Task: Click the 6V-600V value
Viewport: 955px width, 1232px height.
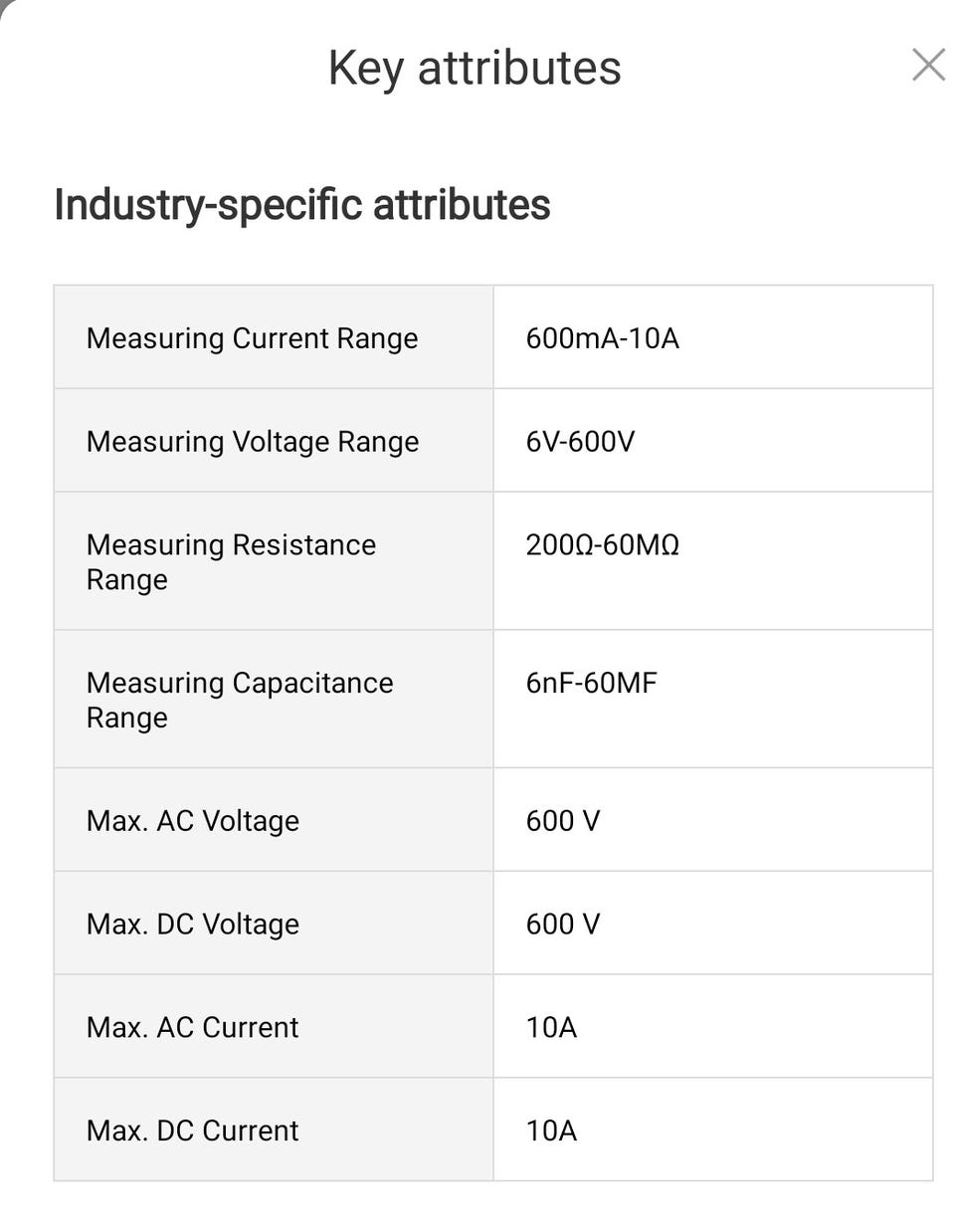Action: pyautogui.click(x=580, y=441)
